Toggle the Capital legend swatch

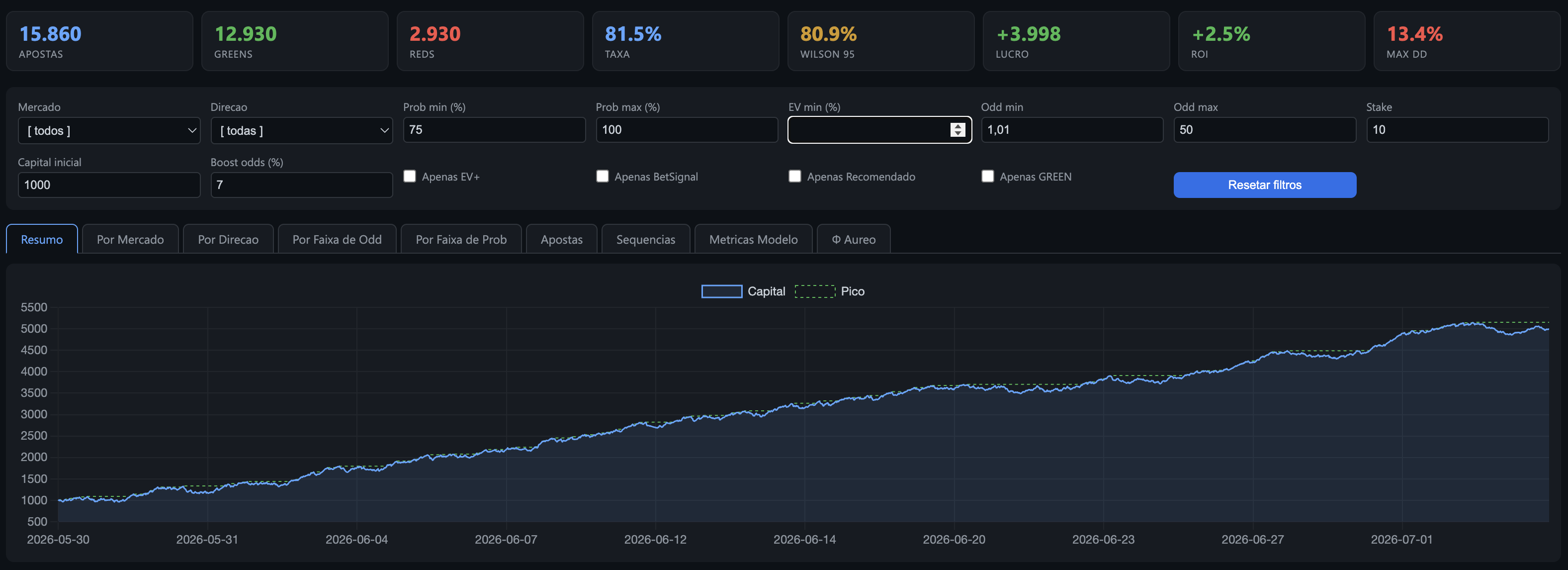(721, 291)
